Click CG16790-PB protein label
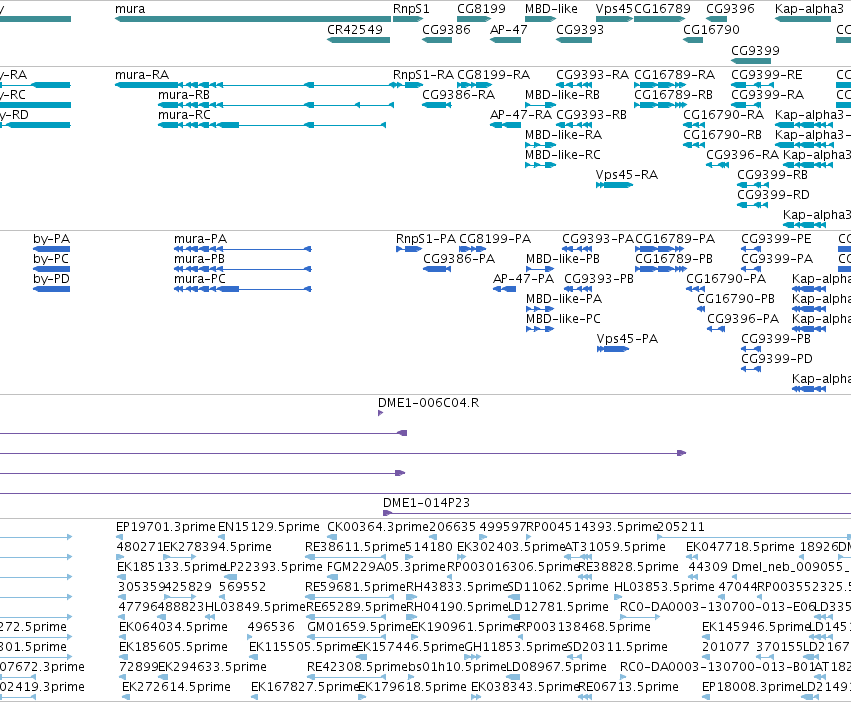This screenshot has width=851, height=702. tap(736, 299)
